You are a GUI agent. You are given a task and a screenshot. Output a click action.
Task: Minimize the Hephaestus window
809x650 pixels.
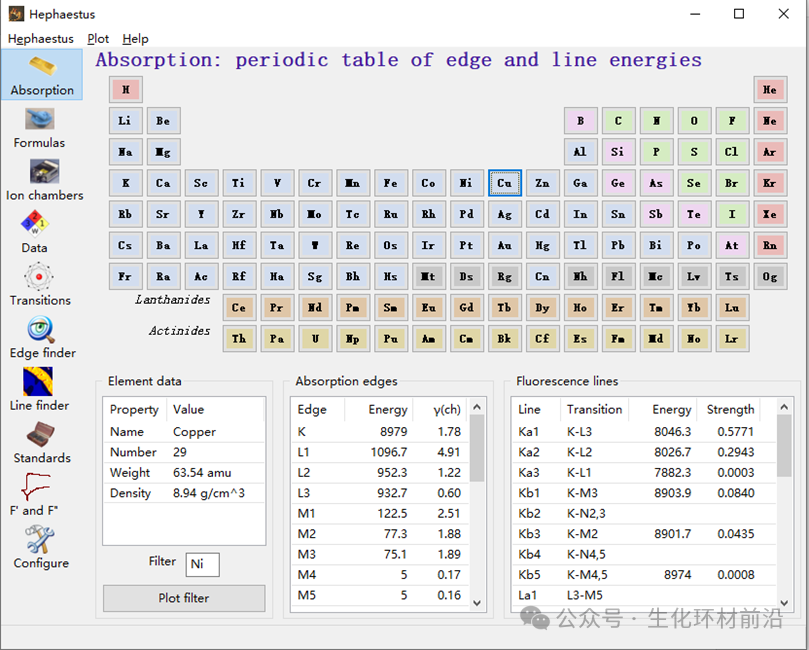(x=695, y=14)
